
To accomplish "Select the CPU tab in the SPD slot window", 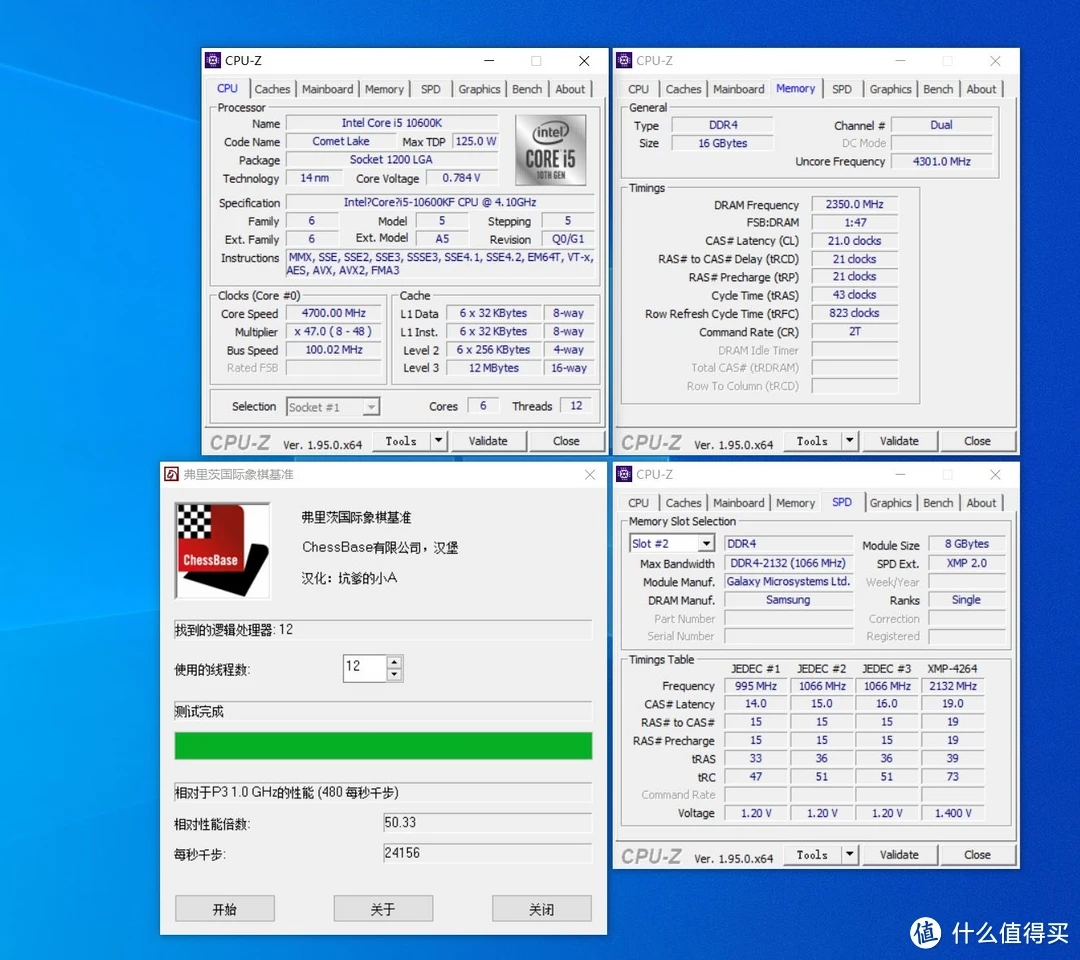I will pos(638,503).
